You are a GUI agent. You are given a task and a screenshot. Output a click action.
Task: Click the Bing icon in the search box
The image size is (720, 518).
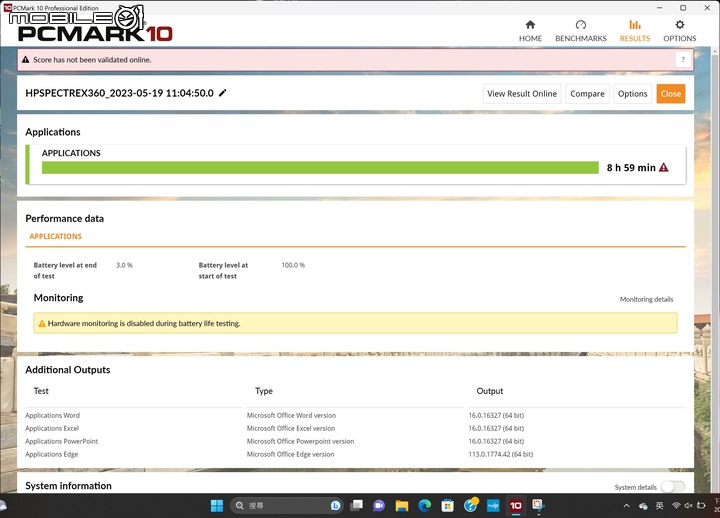(x=336, y=506)
